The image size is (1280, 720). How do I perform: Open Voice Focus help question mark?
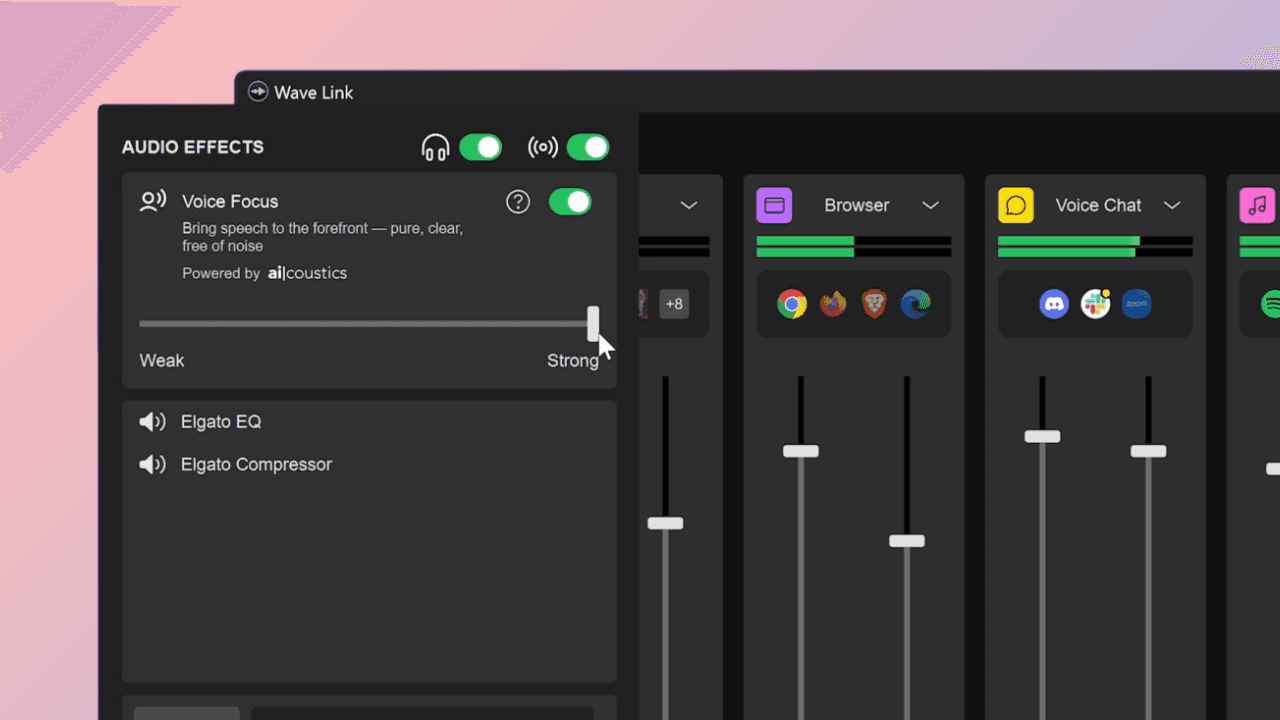[518, 202]
